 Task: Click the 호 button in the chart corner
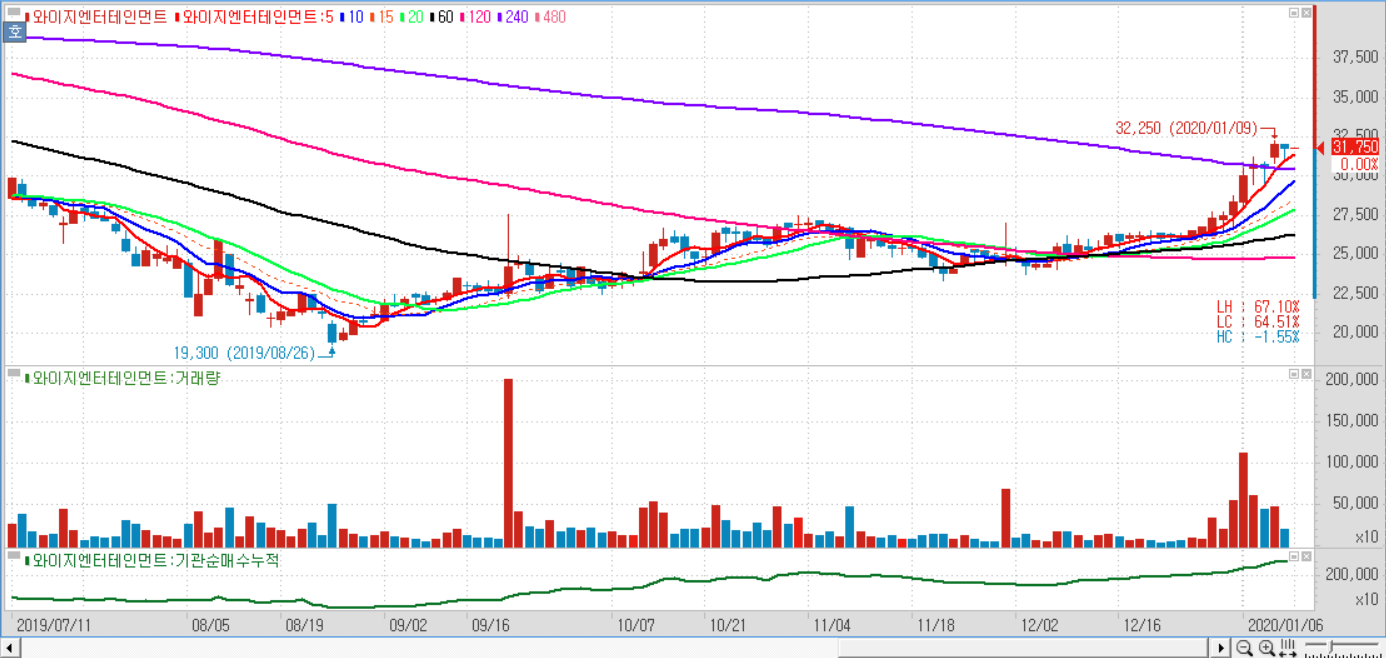pyautogui.click(x=14, y=32)
